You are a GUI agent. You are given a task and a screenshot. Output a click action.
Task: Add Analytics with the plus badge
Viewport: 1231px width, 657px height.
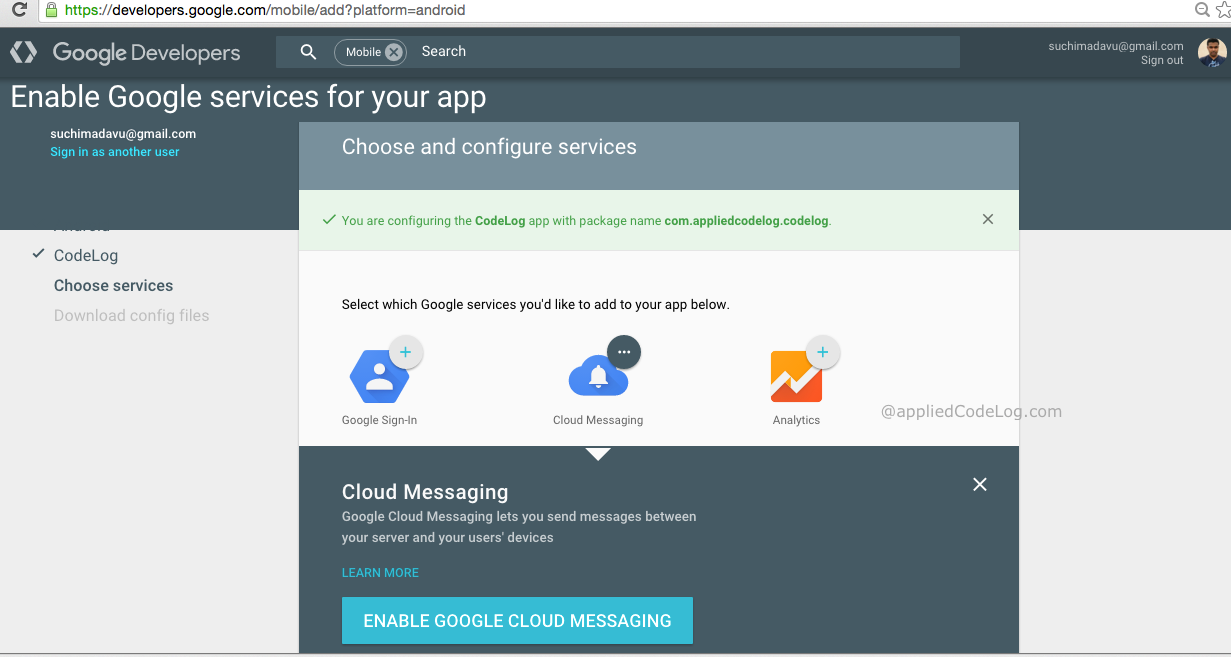tap(823, 352)
